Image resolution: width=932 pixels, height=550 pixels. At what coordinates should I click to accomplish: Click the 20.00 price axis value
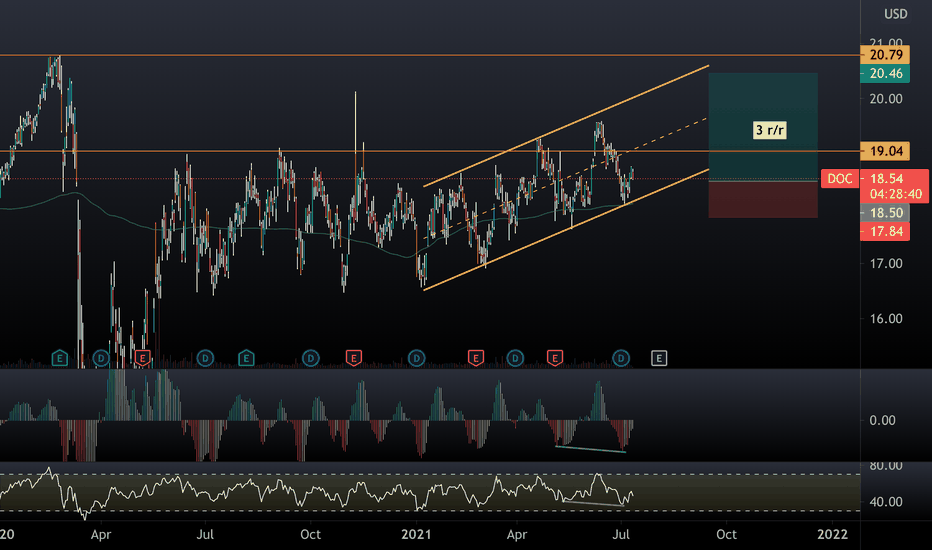(x=886, y=99)
